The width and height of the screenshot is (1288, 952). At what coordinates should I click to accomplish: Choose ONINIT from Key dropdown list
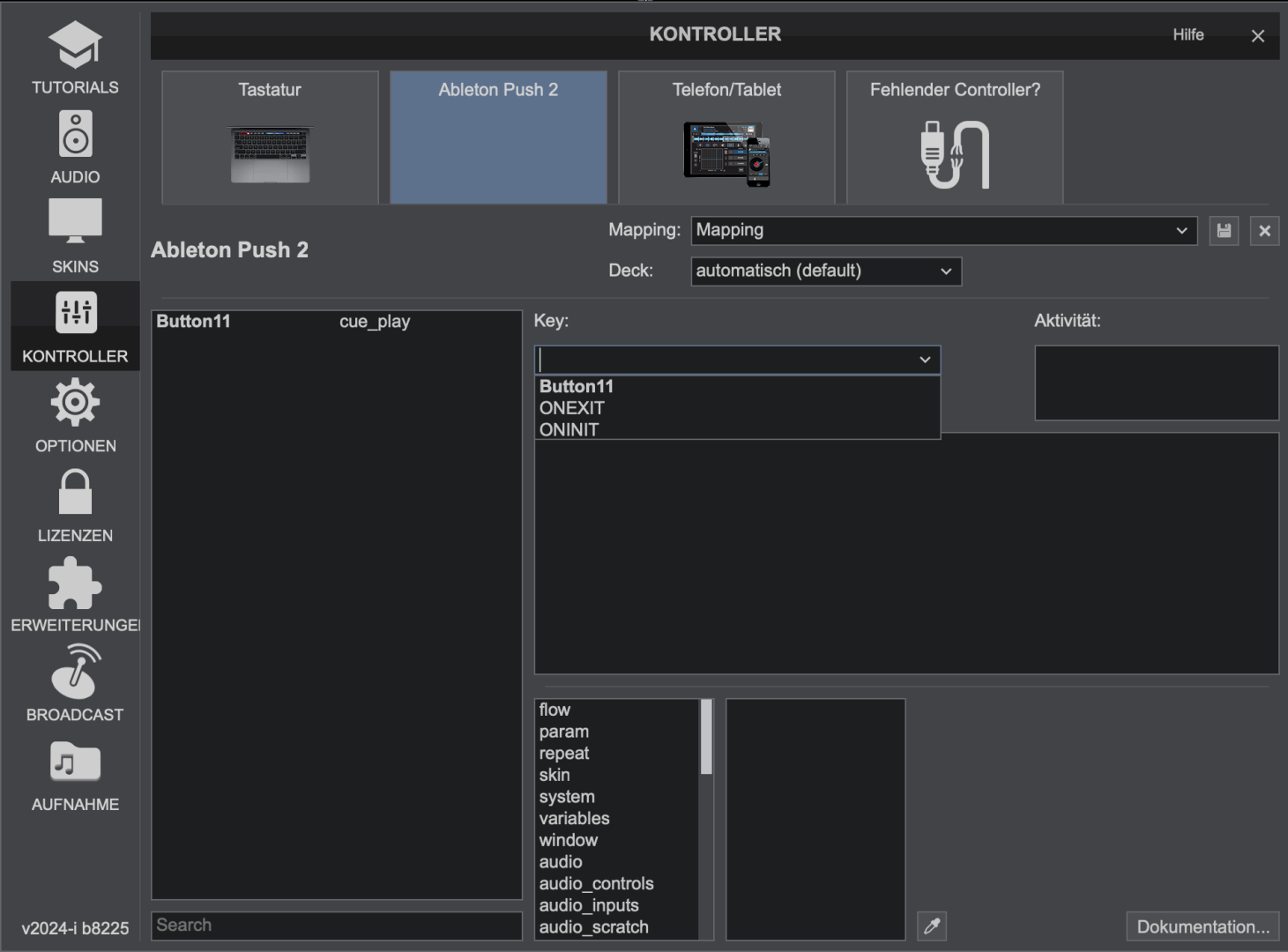[737, 429]
